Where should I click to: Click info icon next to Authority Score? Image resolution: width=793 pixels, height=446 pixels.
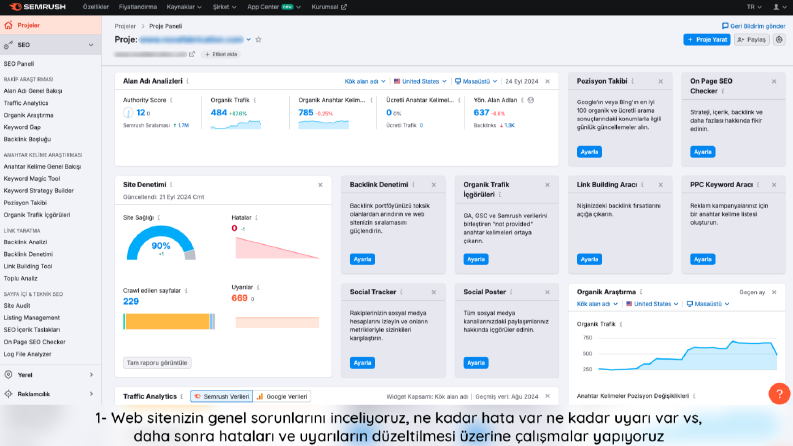coord(171,100)
